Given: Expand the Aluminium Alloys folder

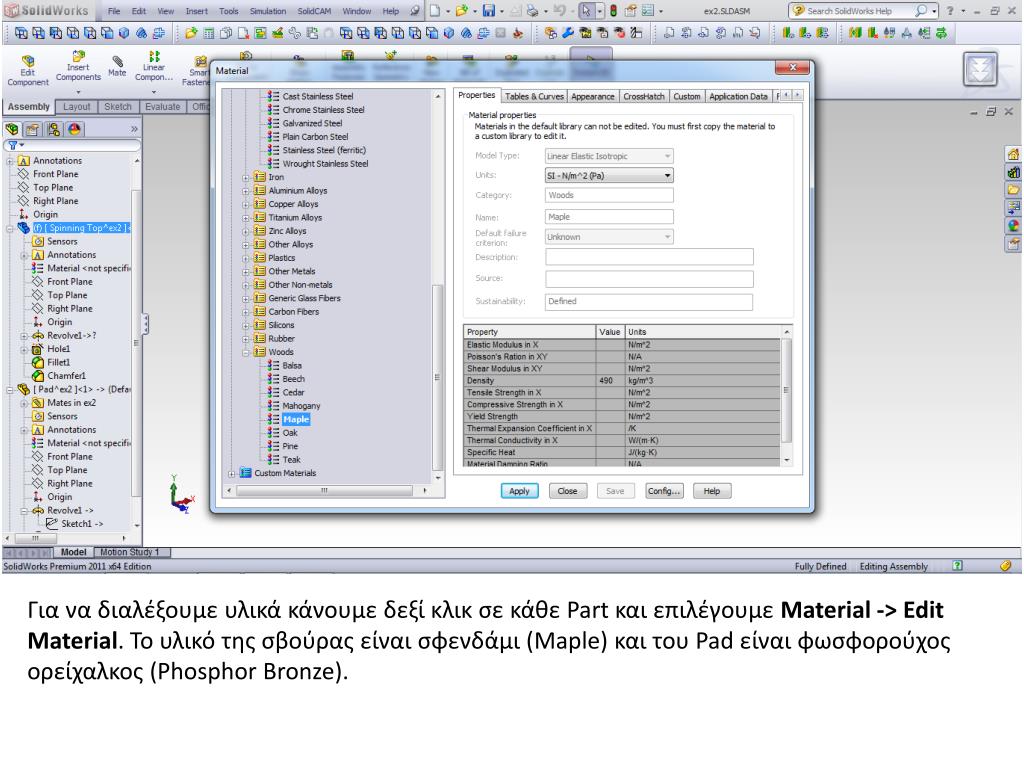Looking at the screenshot, I should coord(246,191).
